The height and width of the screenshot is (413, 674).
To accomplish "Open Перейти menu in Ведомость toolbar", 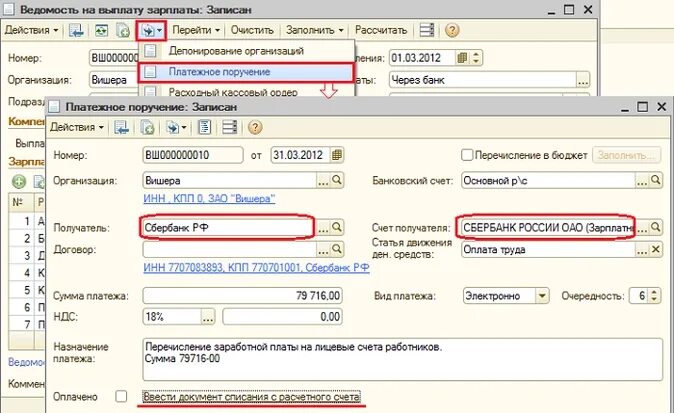I will (x=196, y=30).
